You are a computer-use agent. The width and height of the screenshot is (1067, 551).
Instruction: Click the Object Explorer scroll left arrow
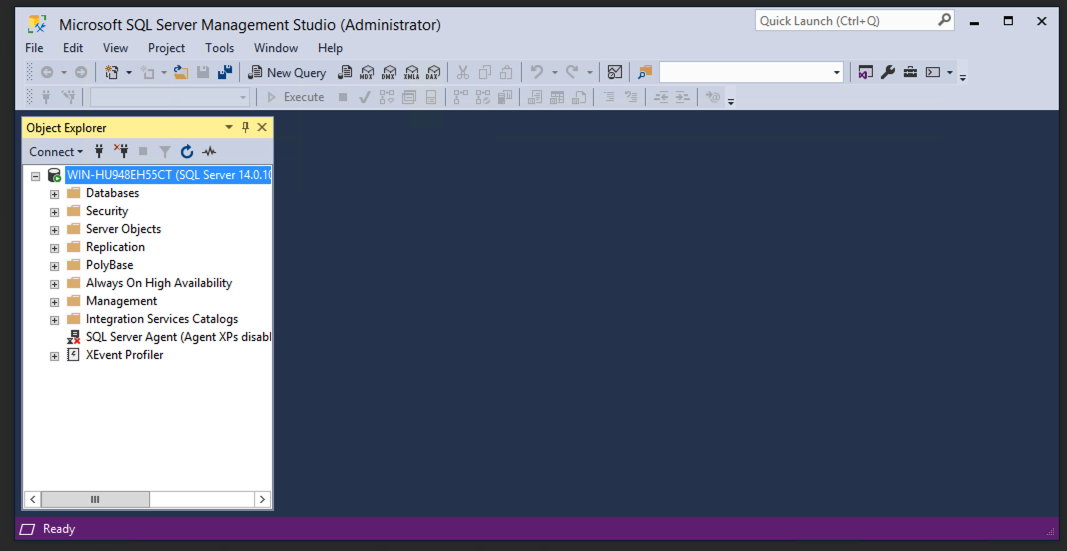coord(32,499)
